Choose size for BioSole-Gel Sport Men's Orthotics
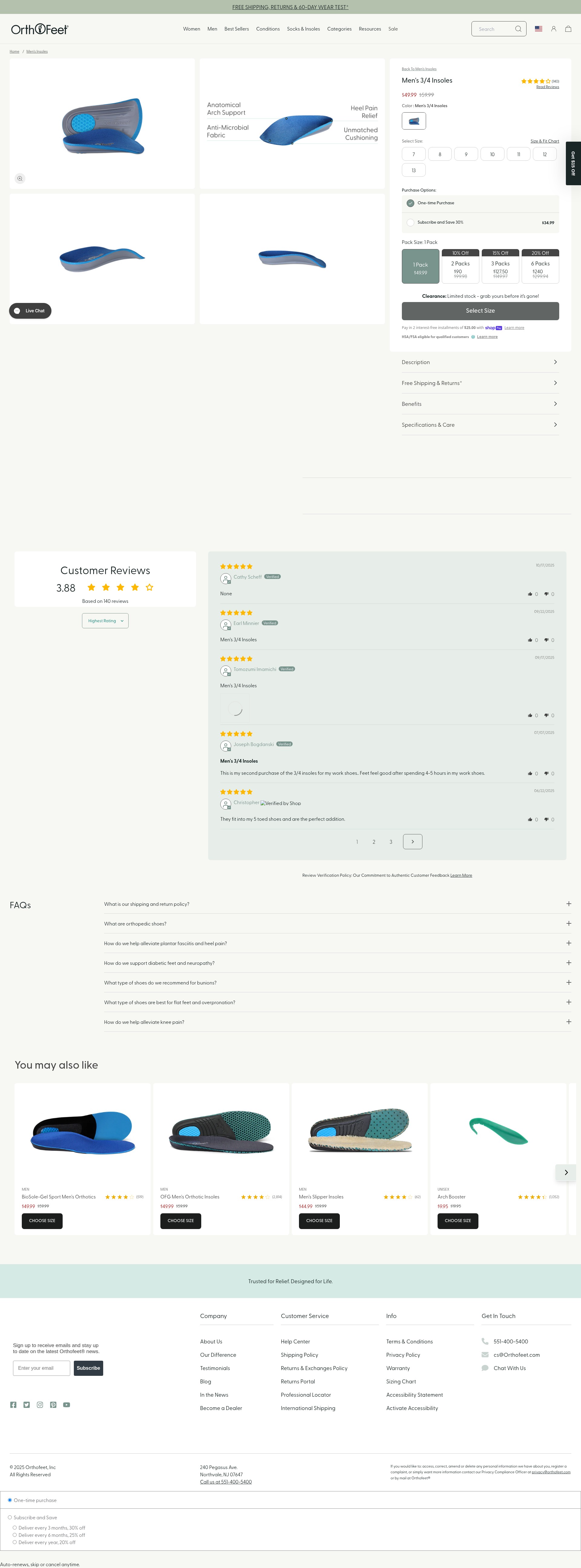The height and width of the screenshot is (1568, 581). point(42,1221)
